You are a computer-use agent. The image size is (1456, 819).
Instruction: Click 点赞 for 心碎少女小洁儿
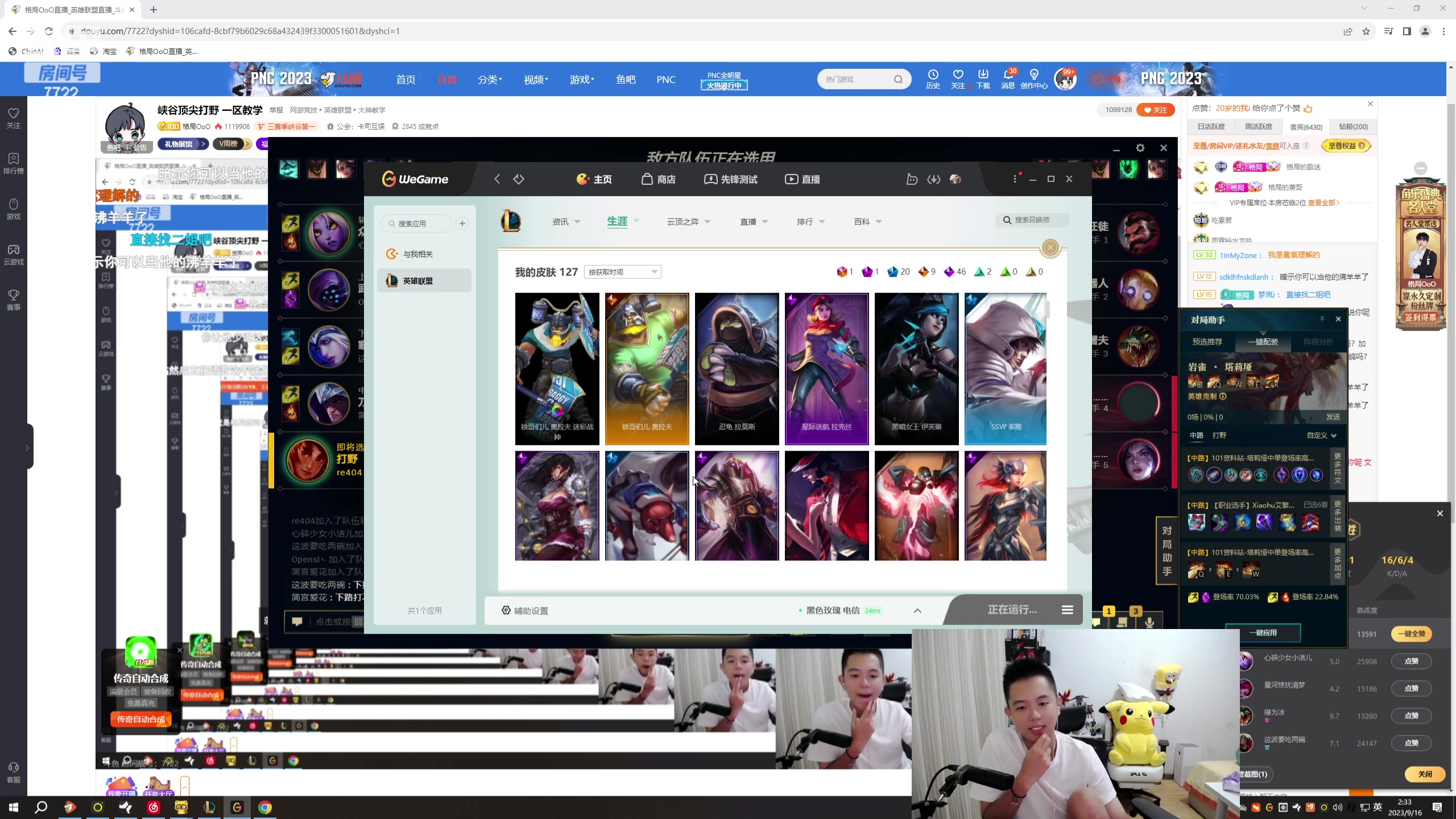point(1412,661)
